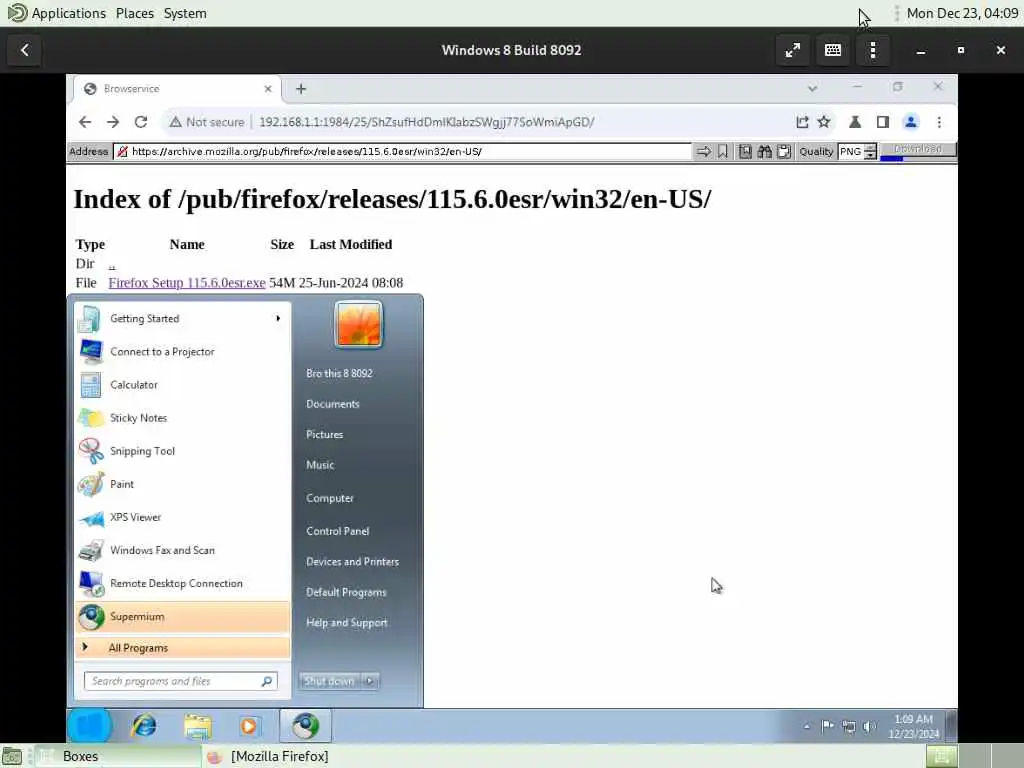The width and height of the screenshot is (1024, 768).
Task: Bookmark this page with the star icon
Action: (x=824, y=122)
